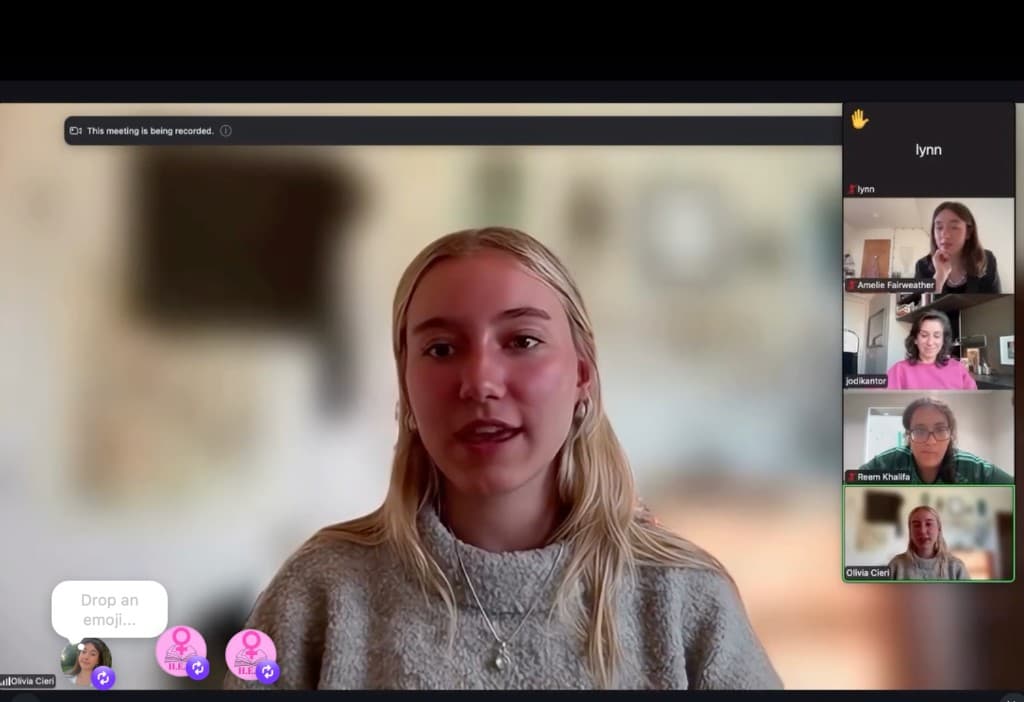Click the recording indicator camera icon
This screenshot has height=702, width=1024.
[76, 131]
